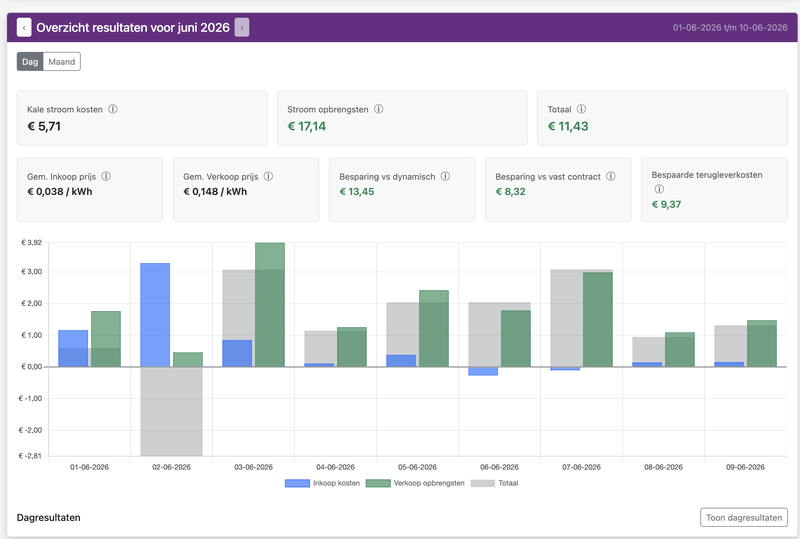This screenshot has height=539, width=800.
Task: Open info icon for Gem. Inkoop prijs
Action: (x=106, y=176)
